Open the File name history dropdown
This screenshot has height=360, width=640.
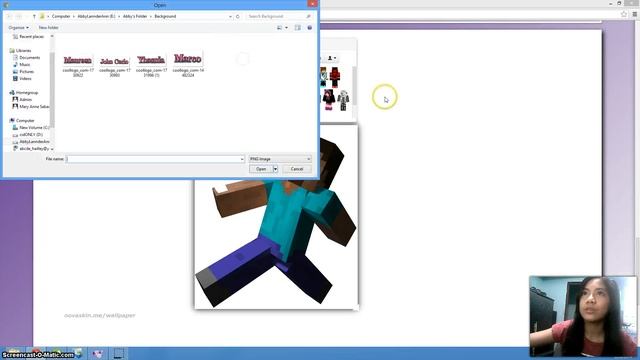pos(242,159)
